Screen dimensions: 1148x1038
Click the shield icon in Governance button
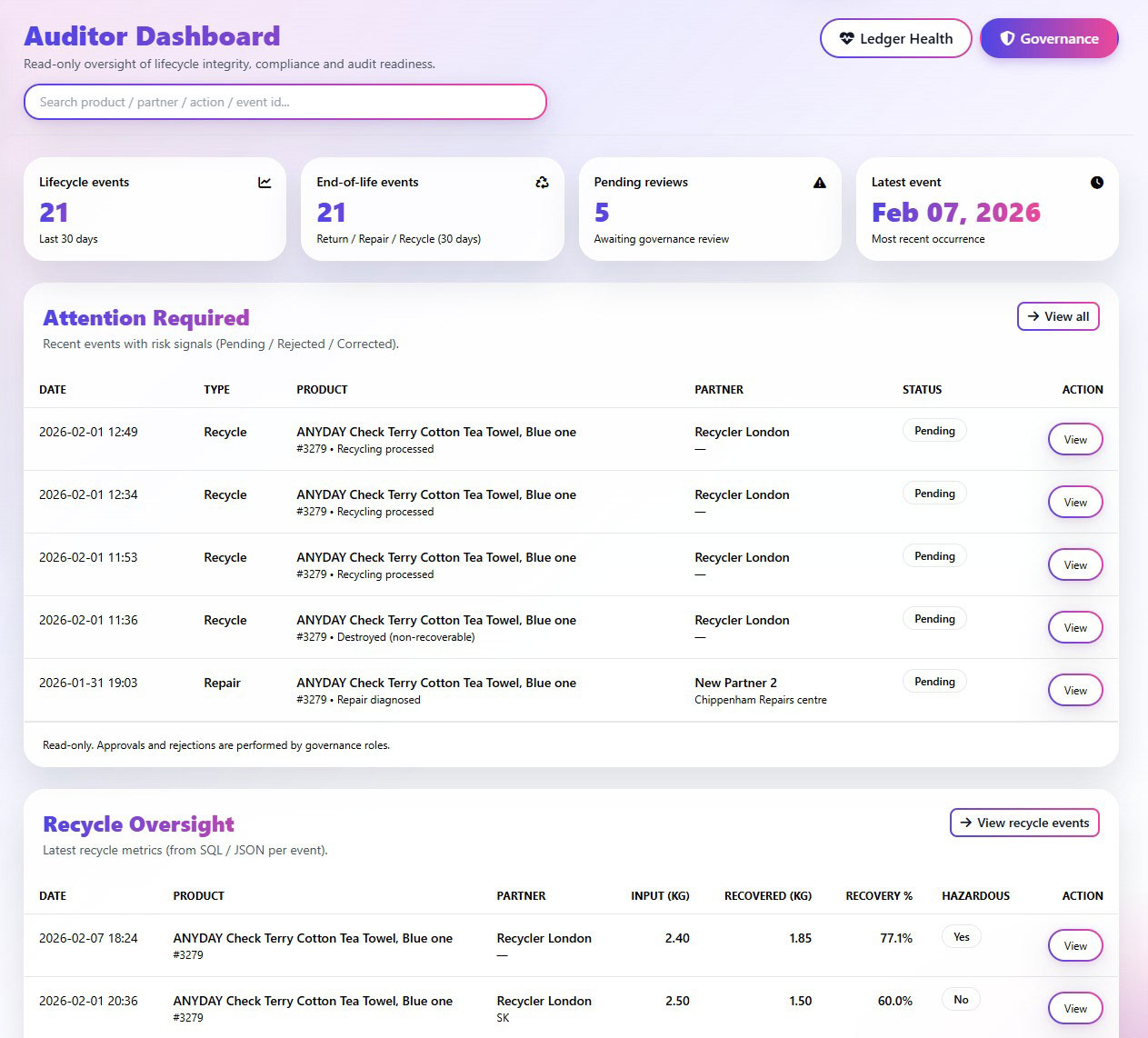(x=1007, y=39)
